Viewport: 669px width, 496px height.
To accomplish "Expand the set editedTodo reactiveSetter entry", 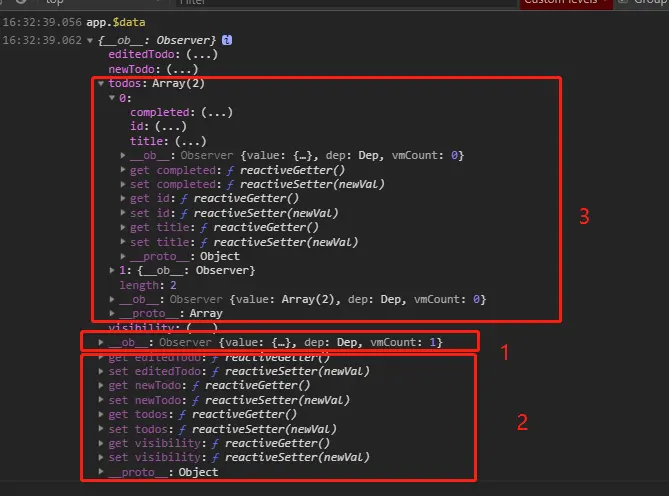I will click(x=101, y=371).
